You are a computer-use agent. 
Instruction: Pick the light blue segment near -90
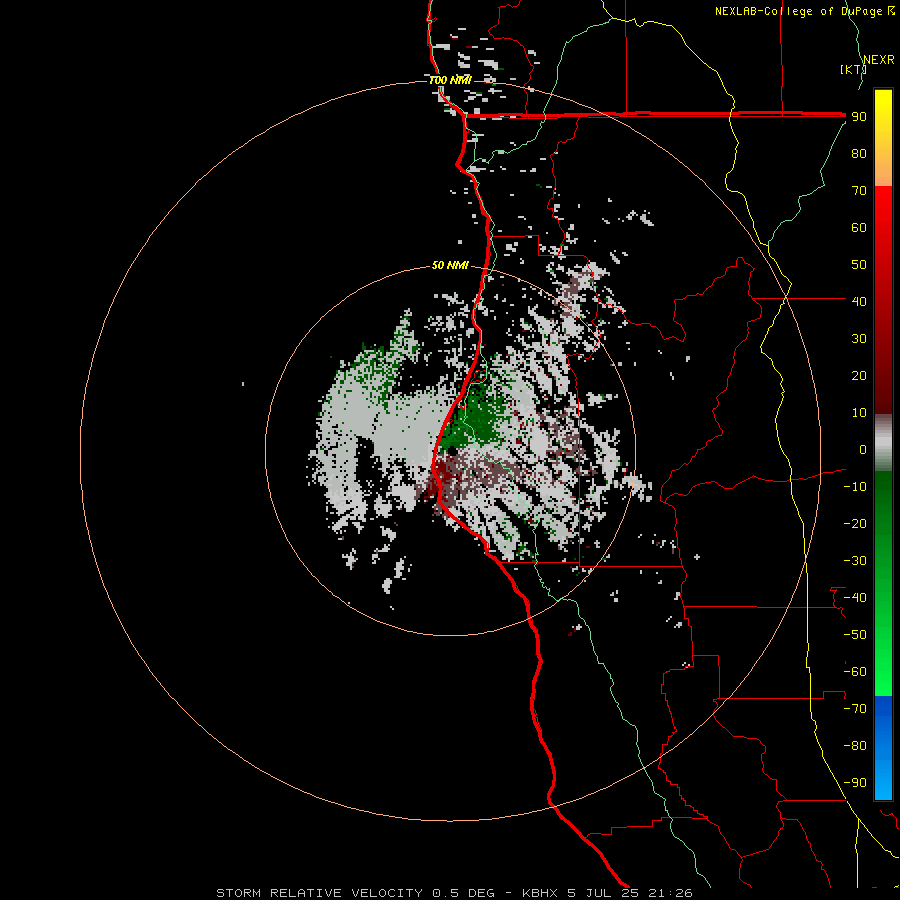click(883, 781)
